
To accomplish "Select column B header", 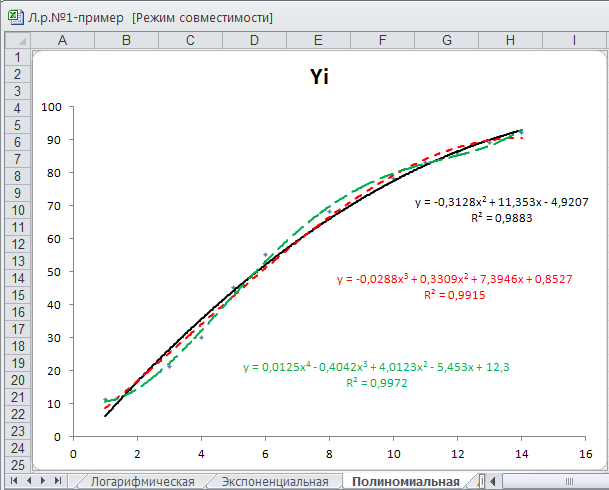I will click(x=126, y=40).
